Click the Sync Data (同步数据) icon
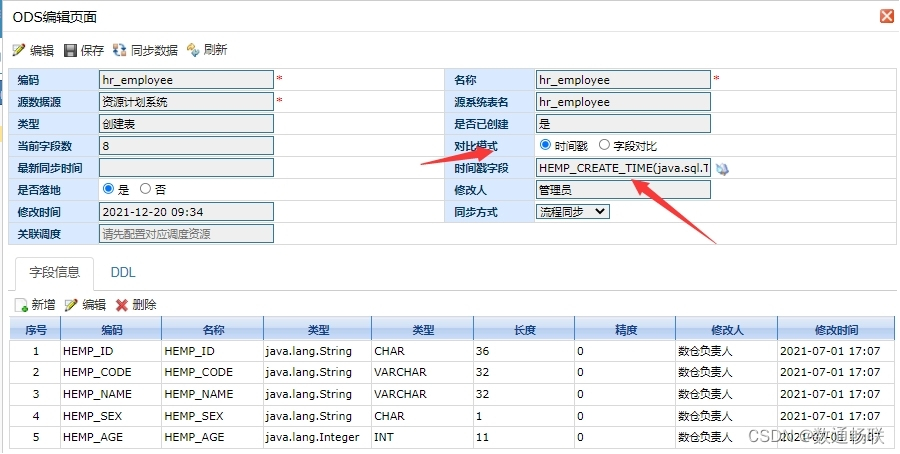 click(x=119, y=50)
